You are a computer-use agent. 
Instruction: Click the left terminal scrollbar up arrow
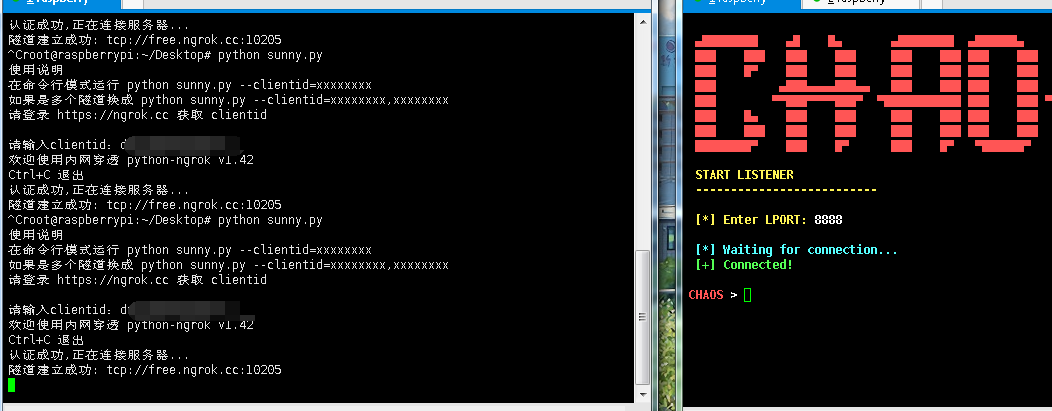pos(642,21)
